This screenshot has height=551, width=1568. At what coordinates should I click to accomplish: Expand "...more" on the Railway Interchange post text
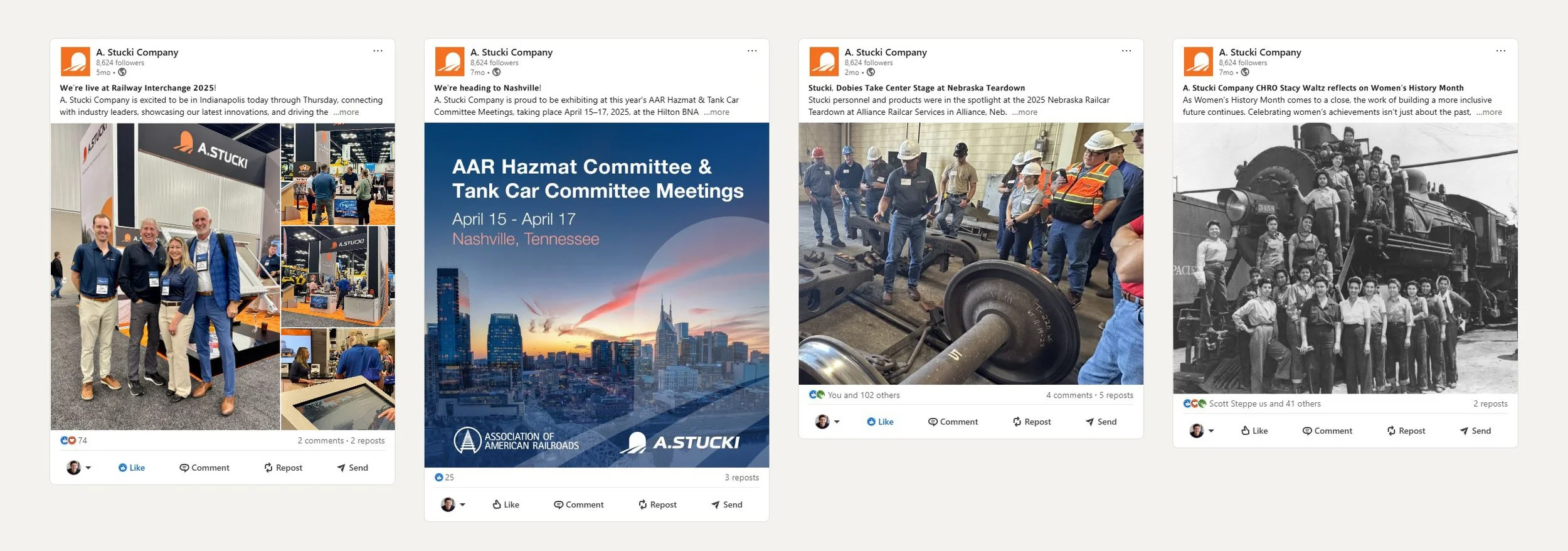click(x=346, y=112)
